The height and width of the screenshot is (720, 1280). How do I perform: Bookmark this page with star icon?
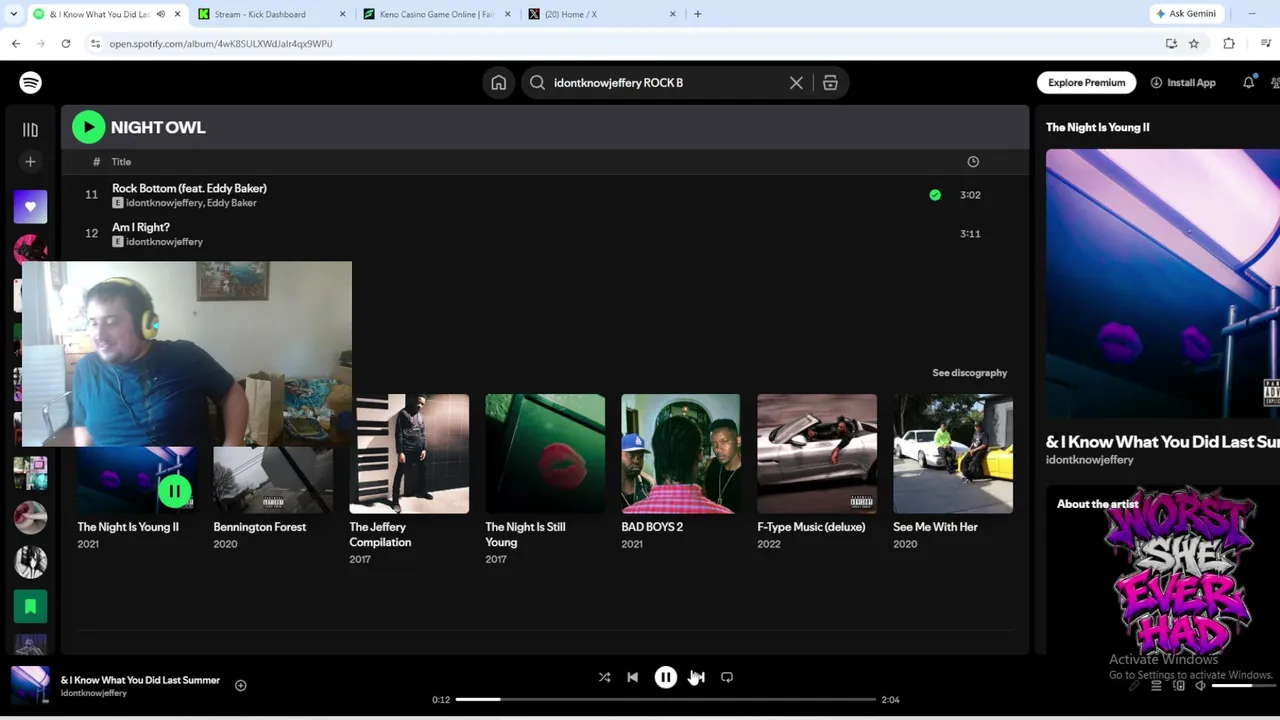coord(1193,44)
